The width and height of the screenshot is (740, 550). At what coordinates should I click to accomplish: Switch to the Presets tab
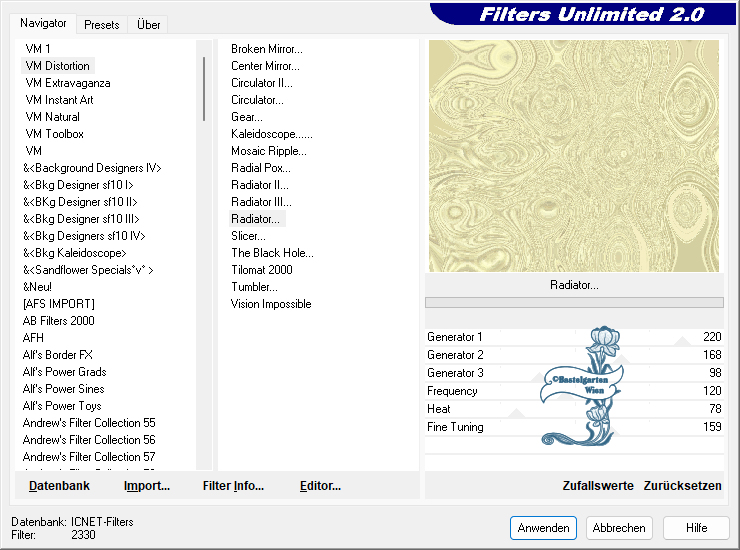[102, 24]
